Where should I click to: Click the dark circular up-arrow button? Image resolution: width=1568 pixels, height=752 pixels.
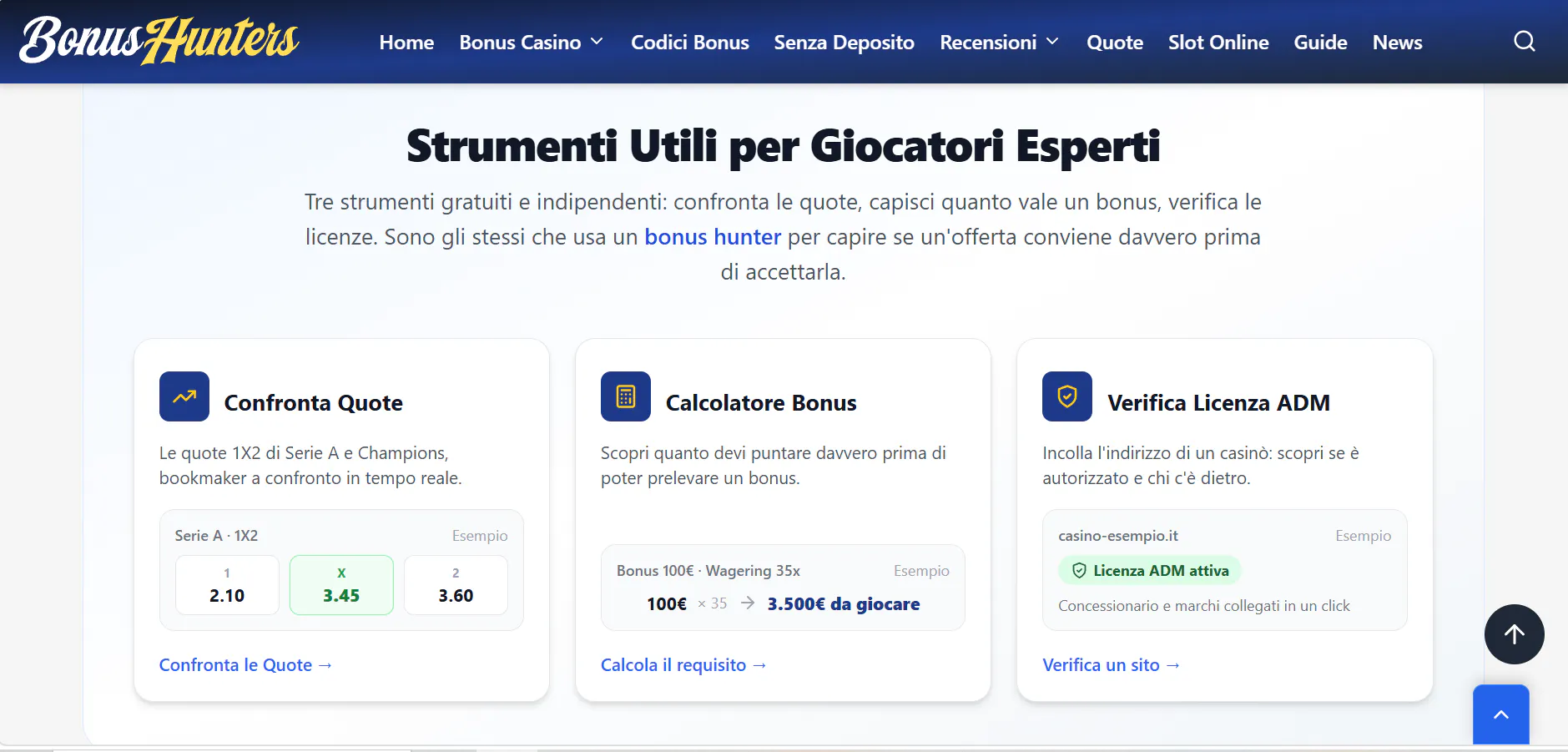point(1514,634)
